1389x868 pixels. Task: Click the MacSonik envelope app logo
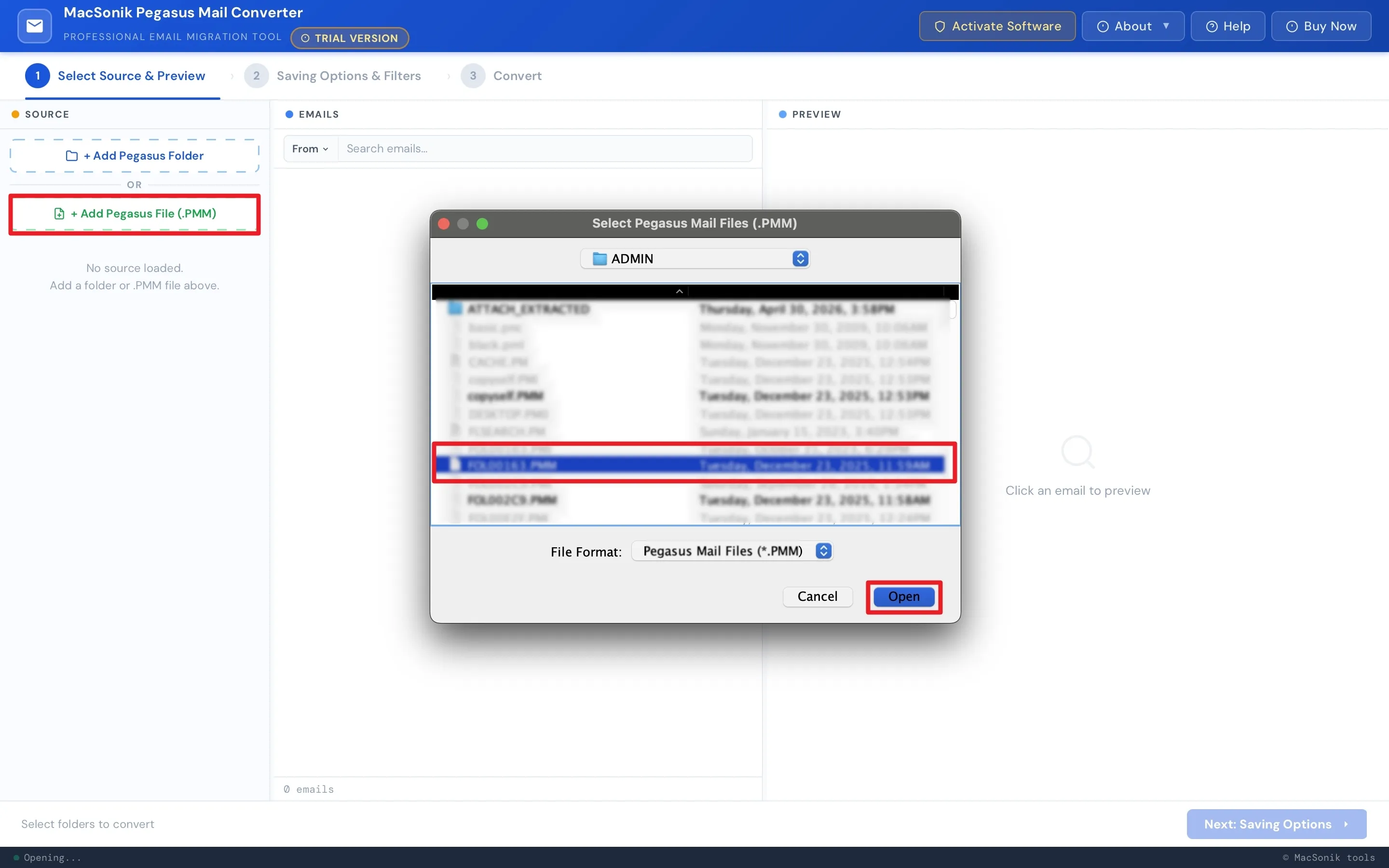coord(34,26)
